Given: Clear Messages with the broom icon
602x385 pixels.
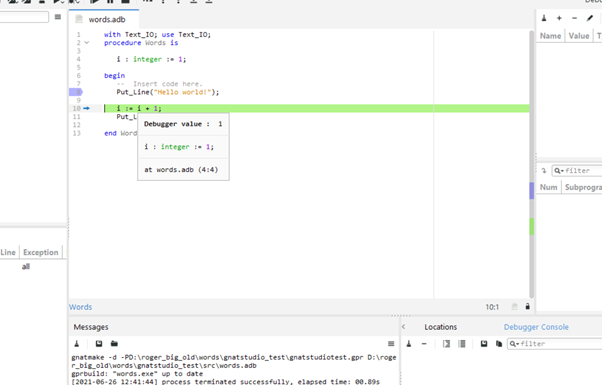Looking at the screenshot, I should coord(76,344).
